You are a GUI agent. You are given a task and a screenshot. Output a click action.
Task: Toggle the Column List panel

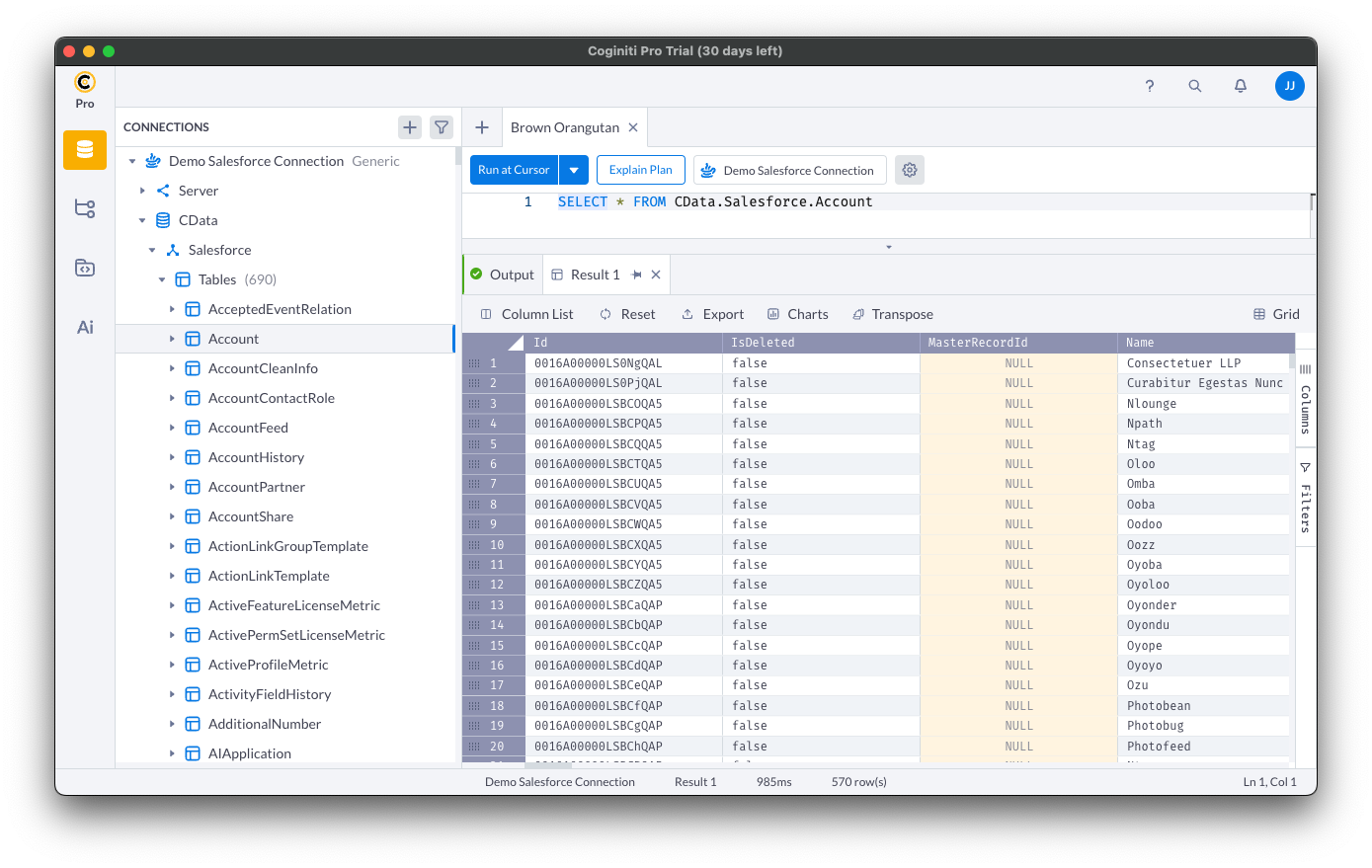point(526,314)
